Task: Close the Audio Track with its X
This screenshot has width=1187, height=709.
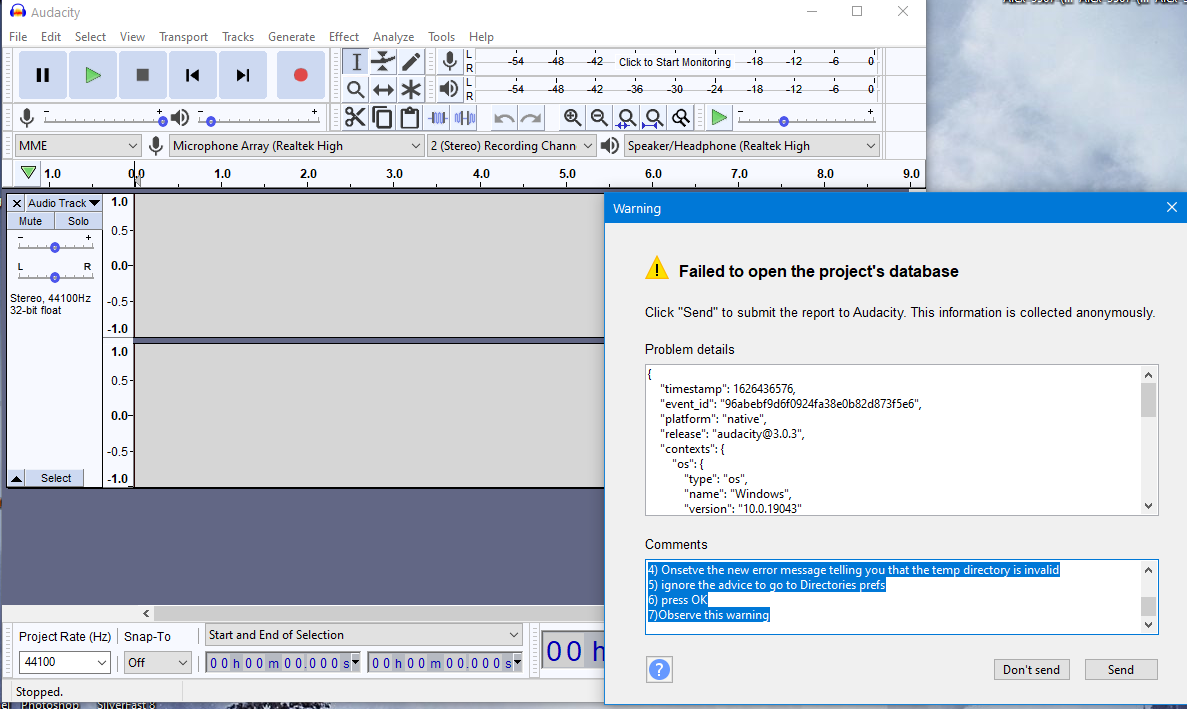Action: tap(17, 203)
